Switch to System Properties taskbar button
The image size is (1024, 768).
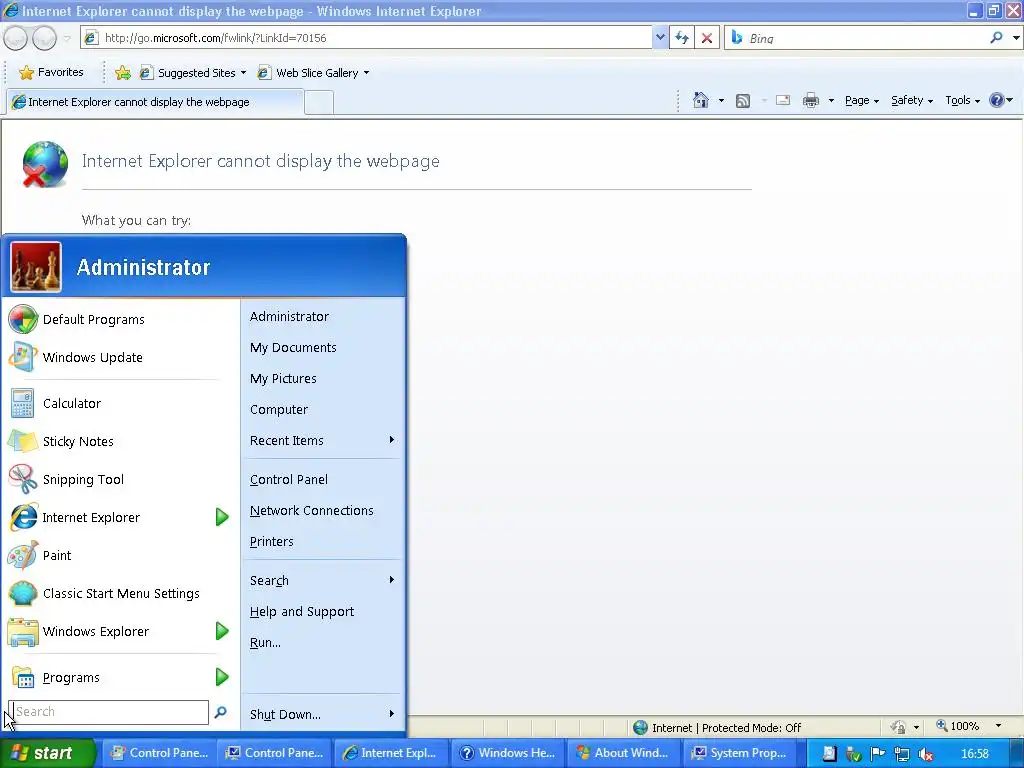coord(739,753)
